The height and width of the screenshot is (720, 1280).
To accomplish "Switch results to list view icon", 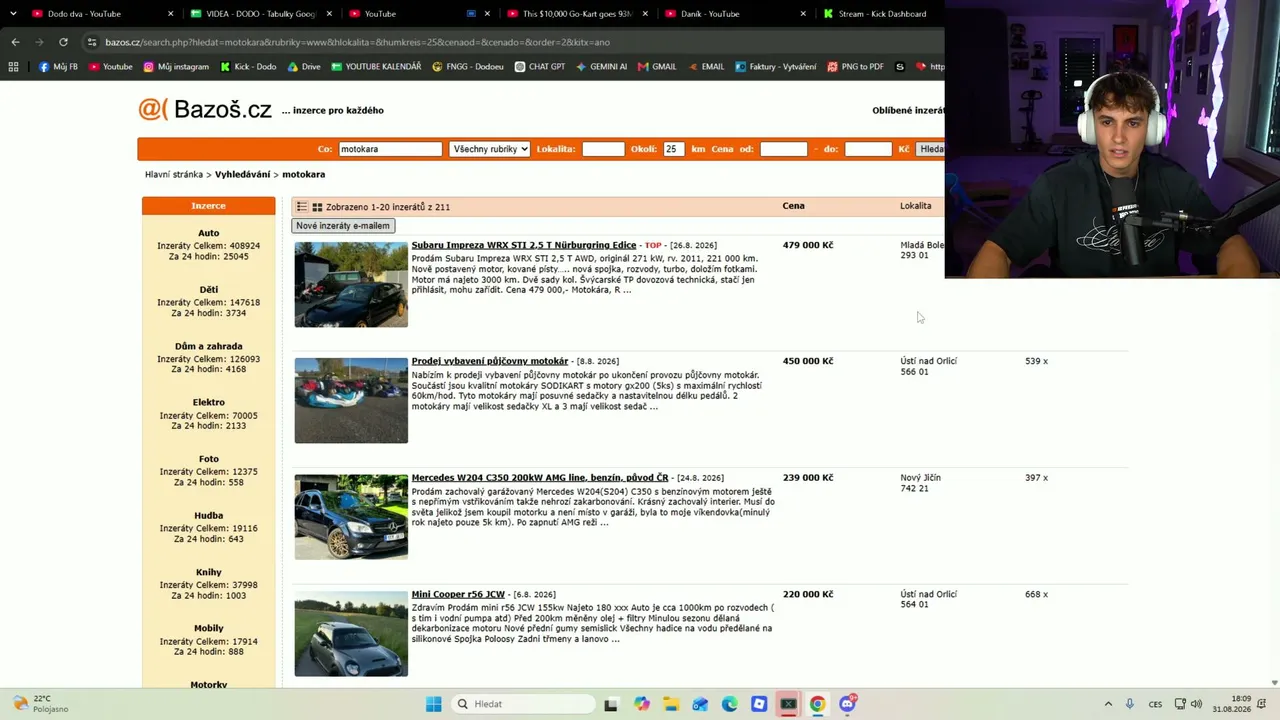I will (302, 207).
